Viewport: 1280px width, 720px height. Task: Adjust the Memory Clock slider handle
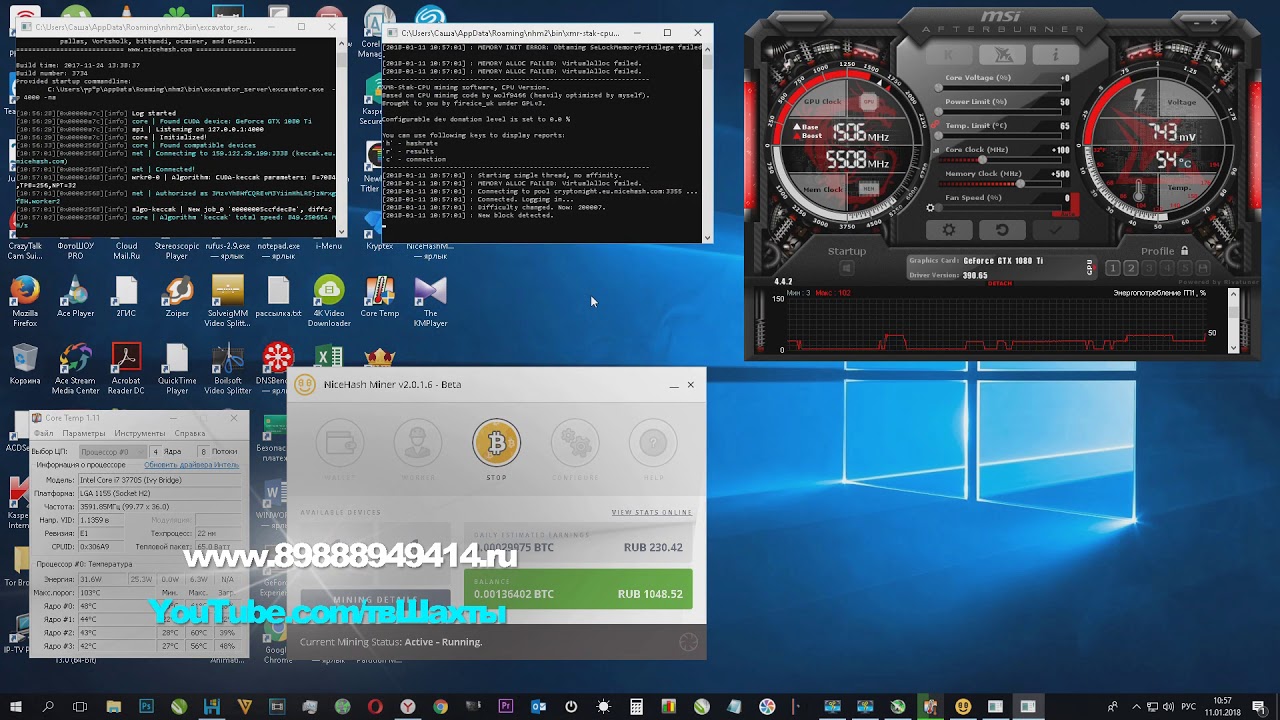[1020, 184]
